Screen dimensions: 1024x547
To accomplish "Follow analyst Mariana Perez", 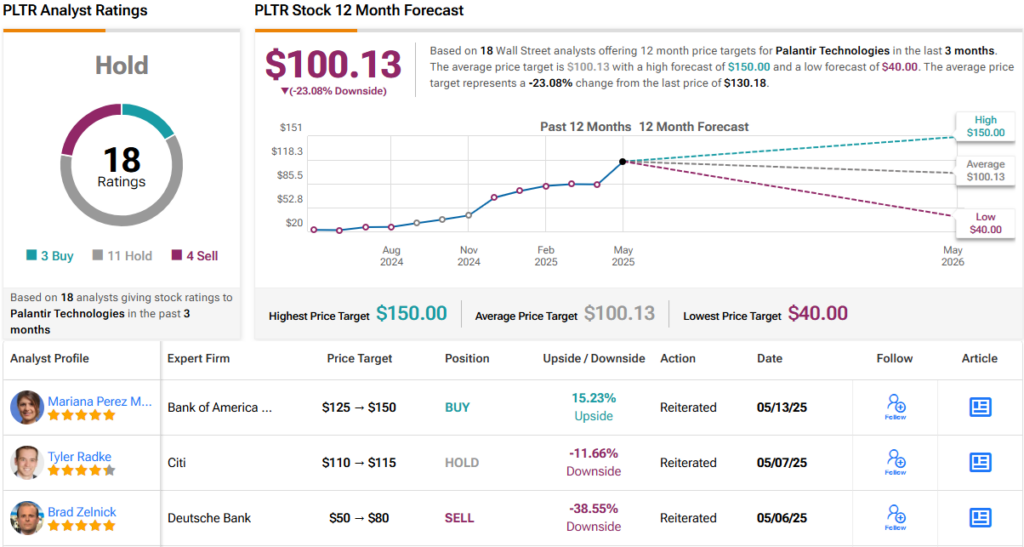I will (x=895, y=407).
